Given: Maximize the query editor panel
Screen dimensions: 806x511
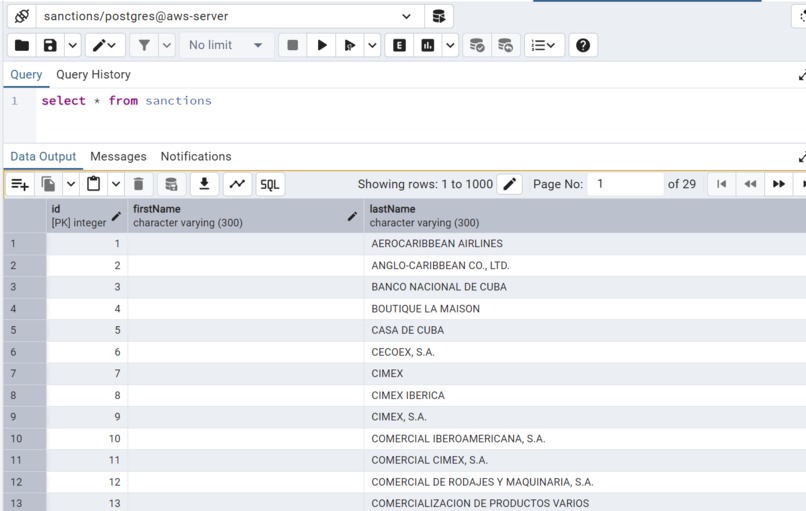Looking at the screenshot, I should [801, 75].
